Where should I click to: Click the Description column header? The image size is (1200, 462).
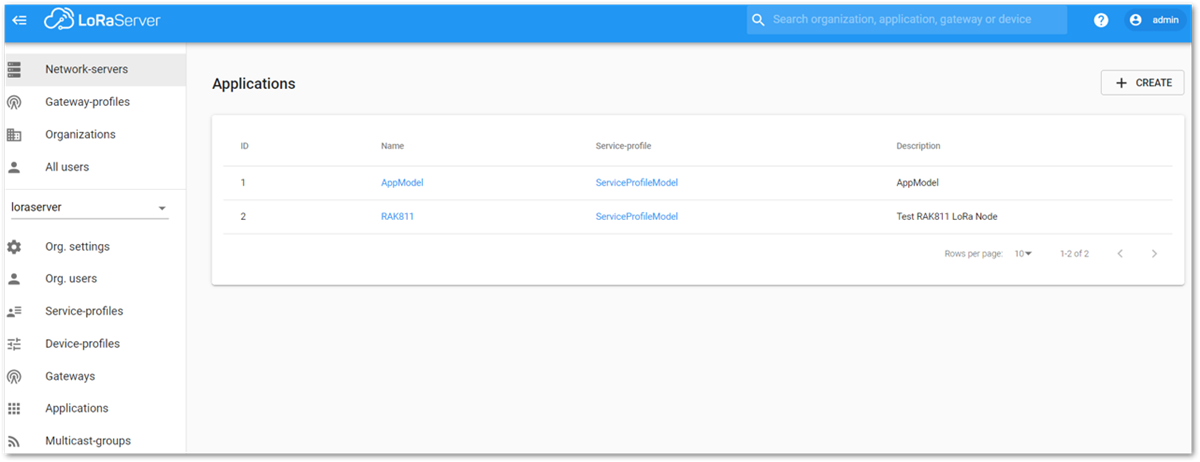(918, 146)
